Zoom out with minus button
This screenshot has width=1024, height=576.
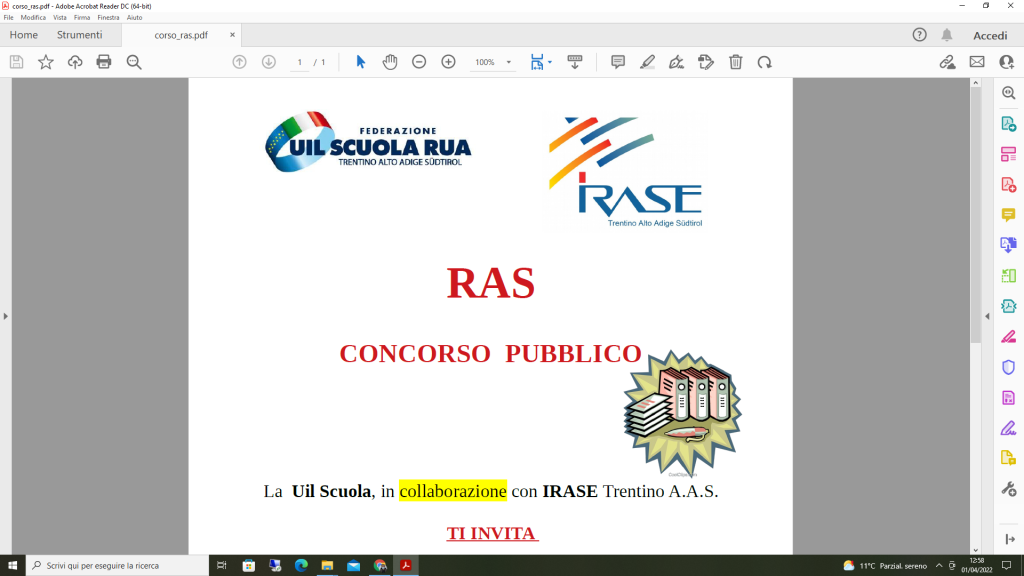tap(419, 62)
